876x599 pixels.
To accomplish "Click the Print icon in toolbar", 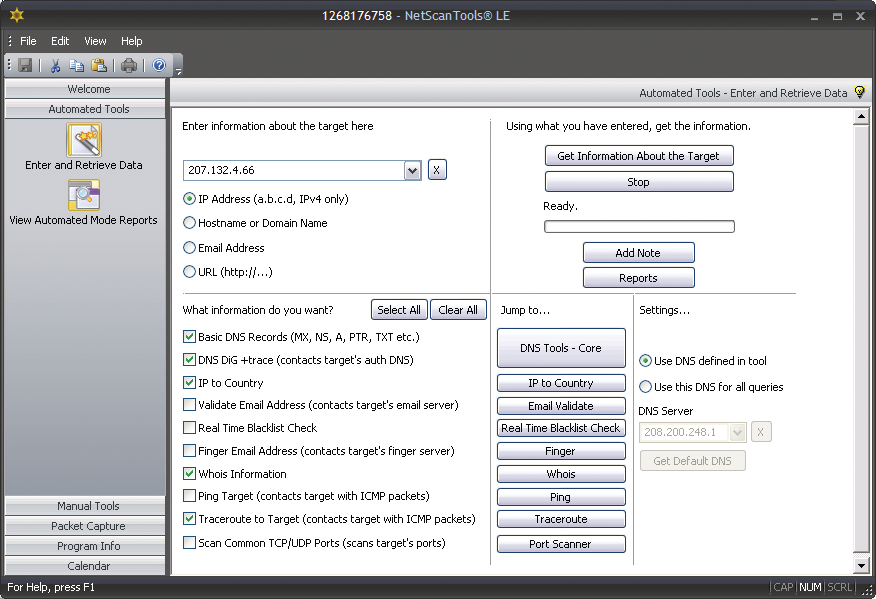I will pos(129,66).
